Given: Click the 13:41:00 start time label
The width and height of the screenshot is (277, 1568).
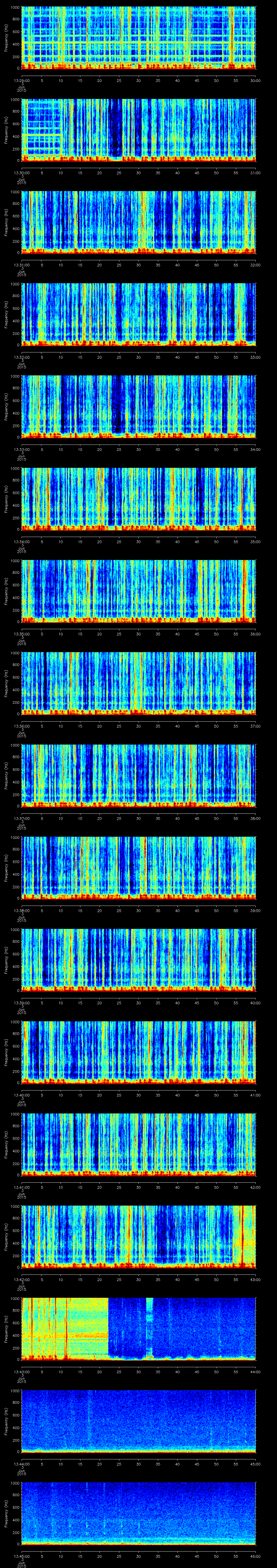Looking at the screenshot, I should pyautogui.click(x=22, y=1187).
